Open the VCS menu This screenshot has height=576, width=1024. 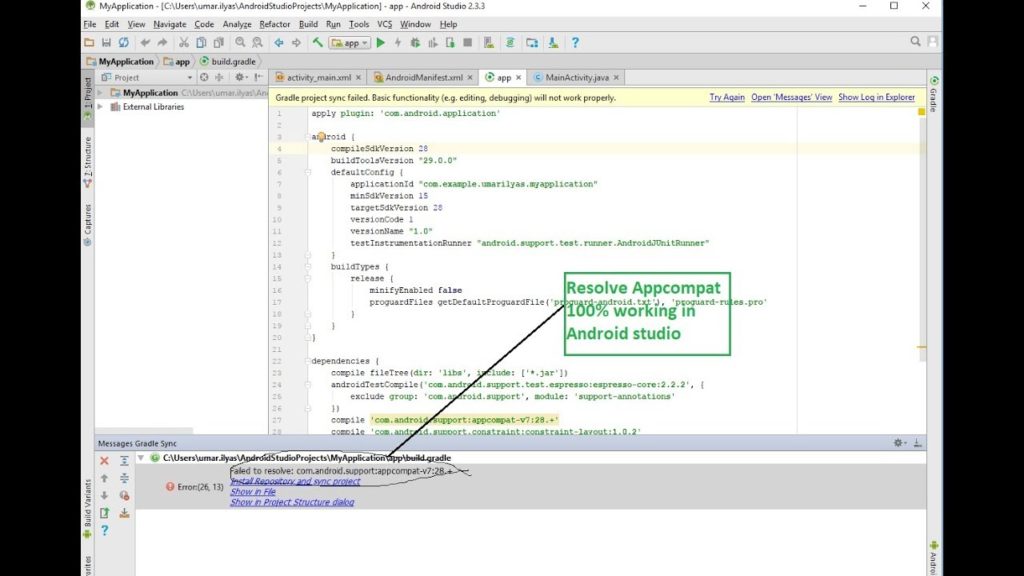[x=385, y=24]
